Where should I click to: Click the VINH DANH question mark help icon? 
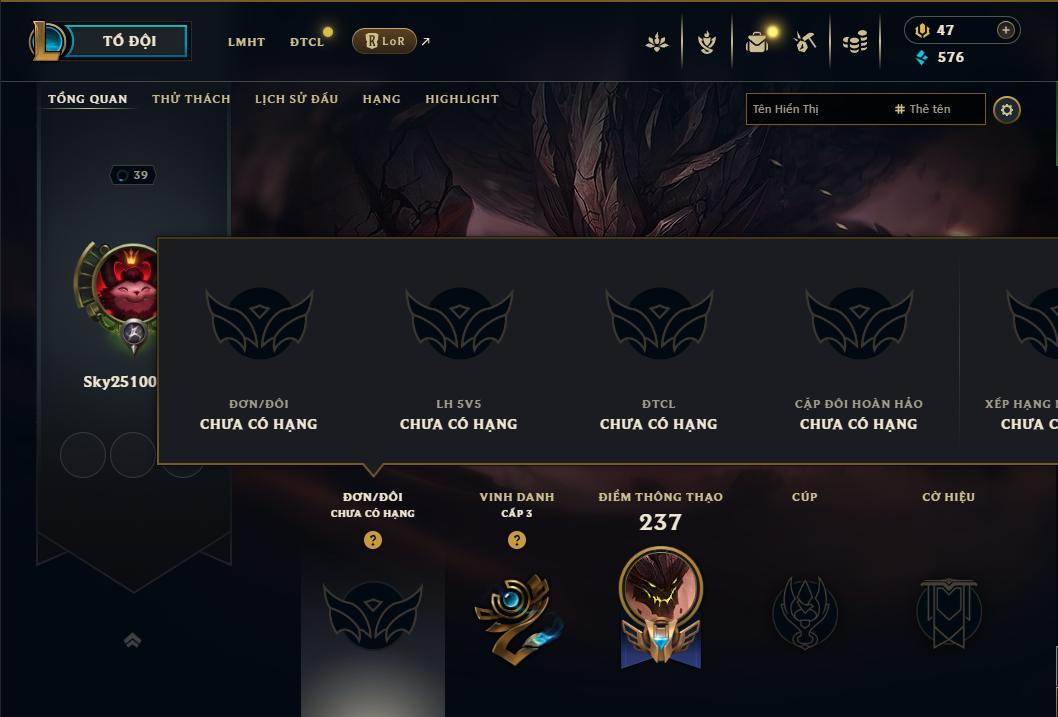click(517, 540)
